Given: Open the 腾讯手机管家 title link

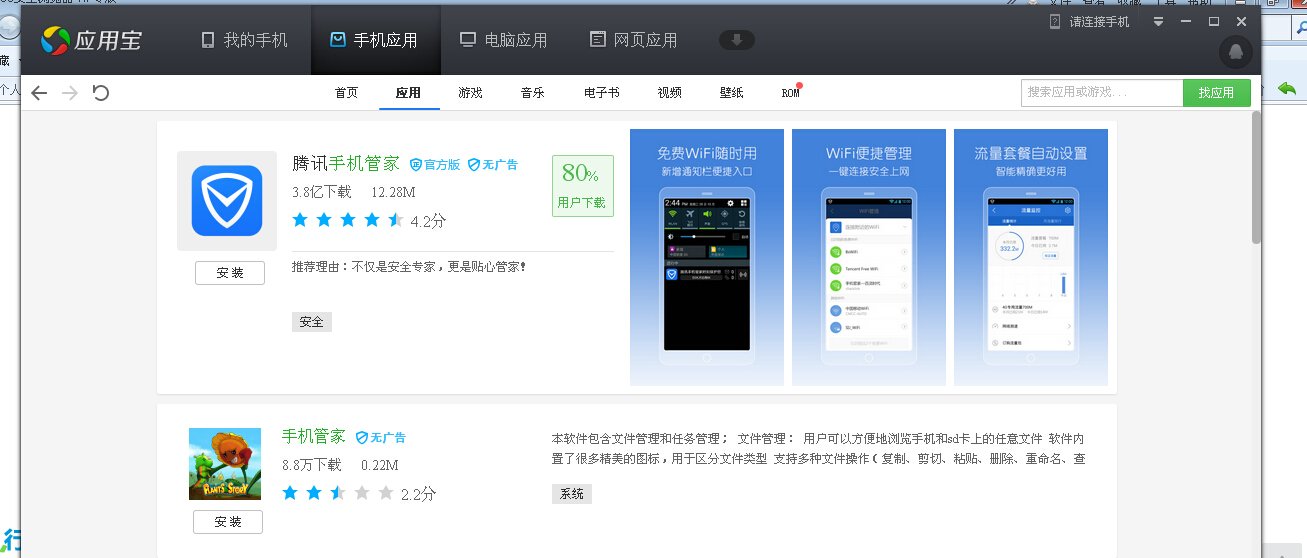Looking at the screenshot, I should coord(346,163).
